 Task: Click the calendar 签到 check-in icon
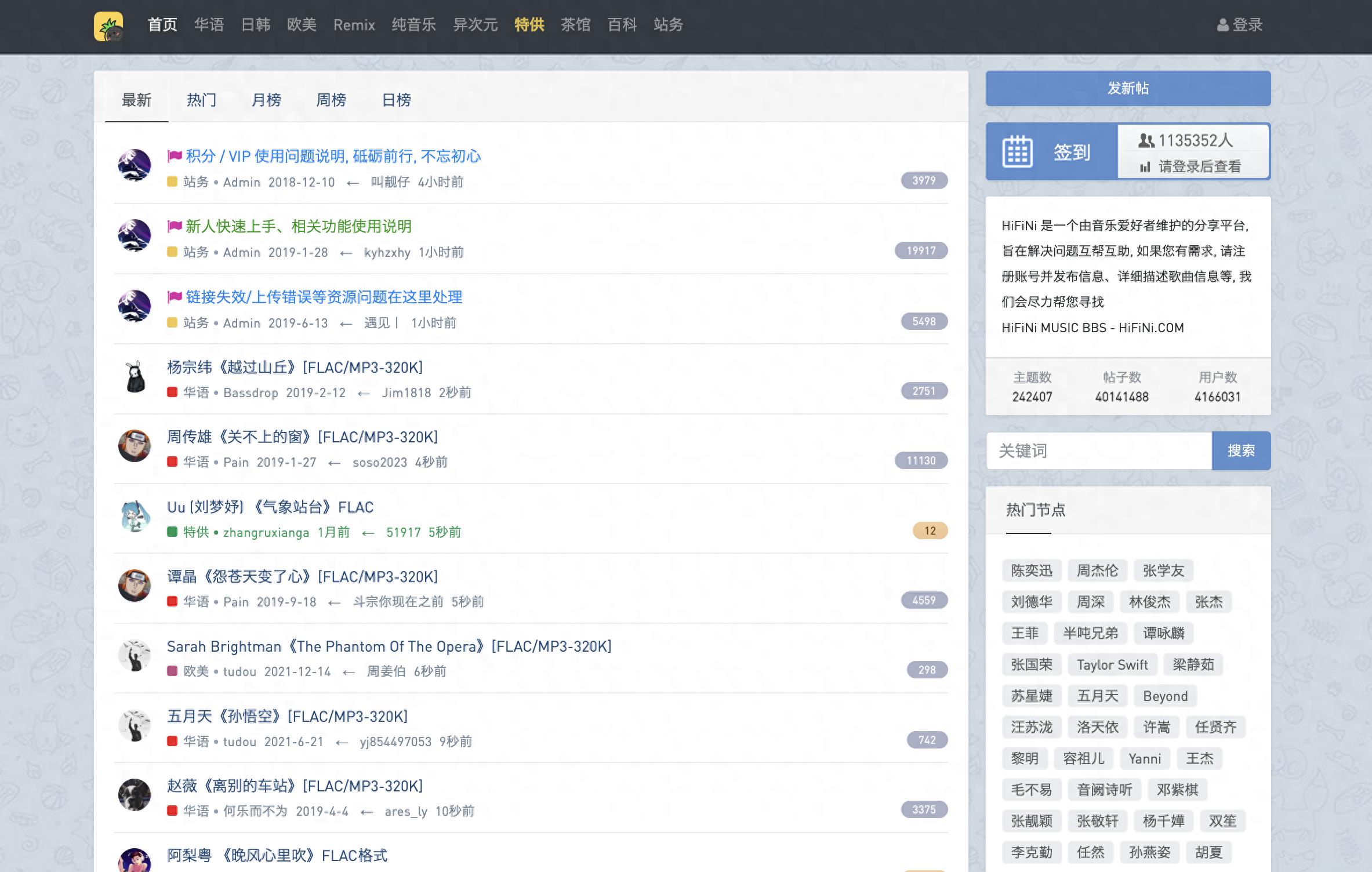[x=1017, y=152]
